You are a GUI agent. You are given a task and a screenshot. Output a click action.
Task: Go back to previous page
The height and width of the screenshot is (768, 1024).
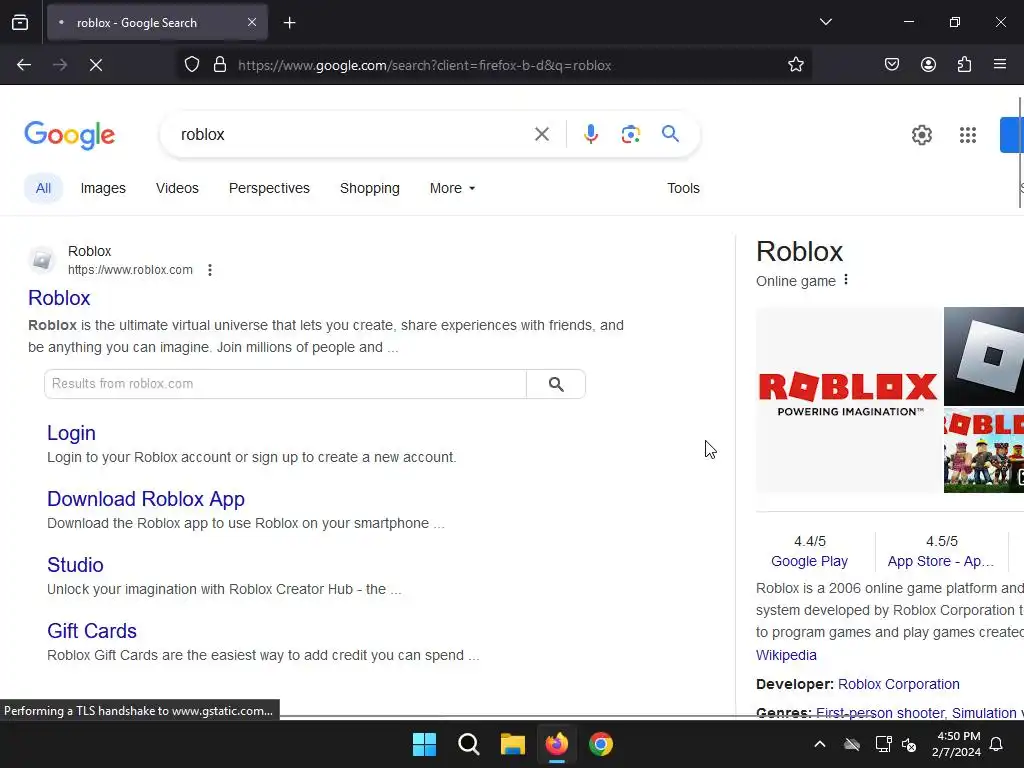24,65
